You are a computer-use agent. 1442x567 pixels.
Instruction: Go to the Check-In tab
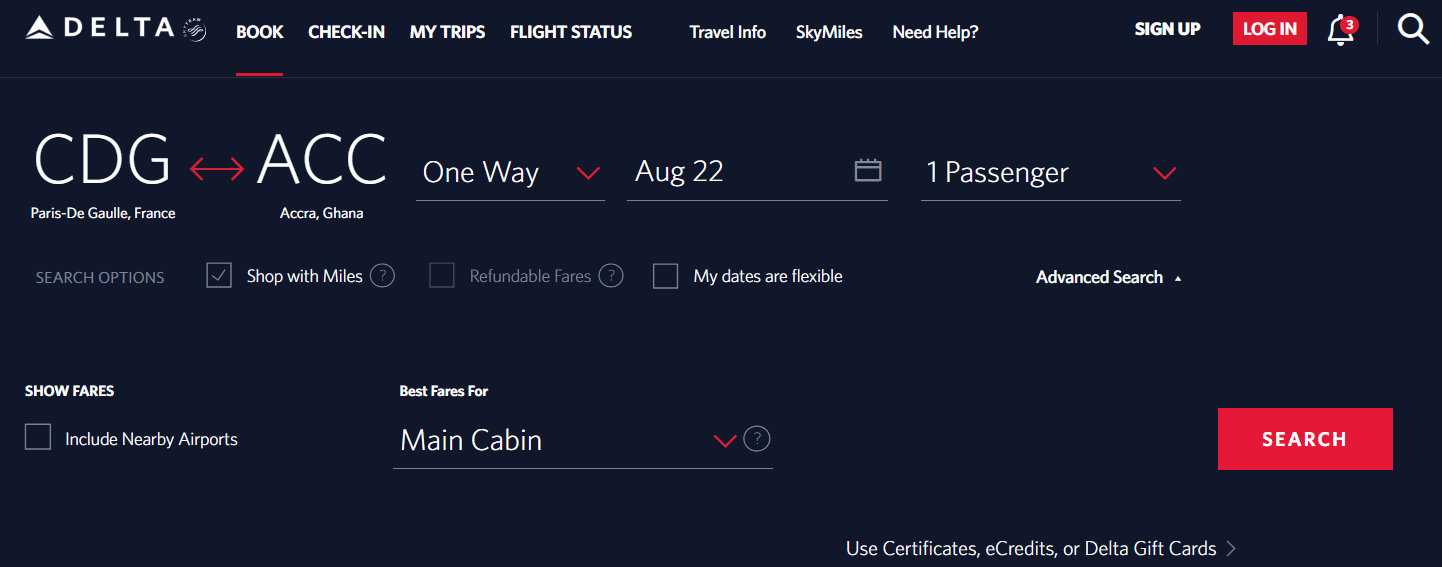pyautogui.click(x=346, y=32)
